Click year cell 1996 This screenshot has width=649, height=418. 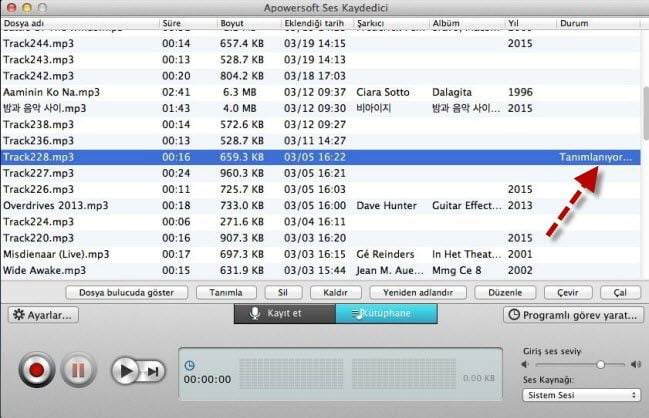tap(520, 92)
